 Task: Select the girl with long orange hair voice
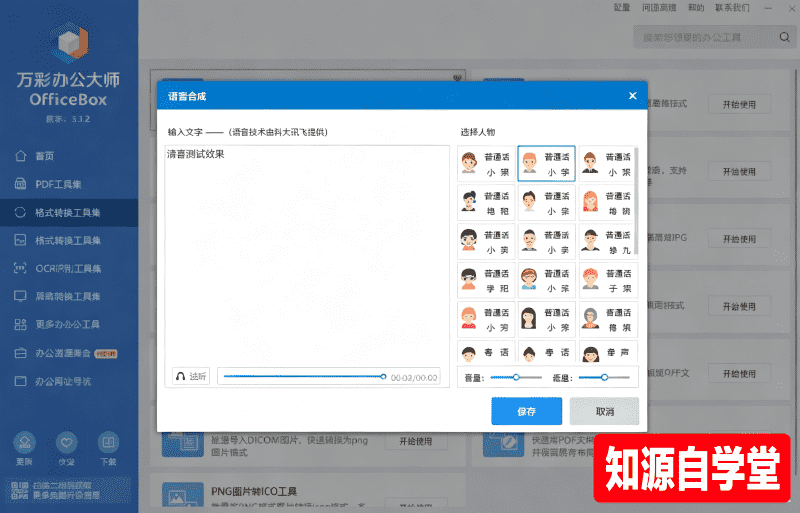tap(607, 203)
